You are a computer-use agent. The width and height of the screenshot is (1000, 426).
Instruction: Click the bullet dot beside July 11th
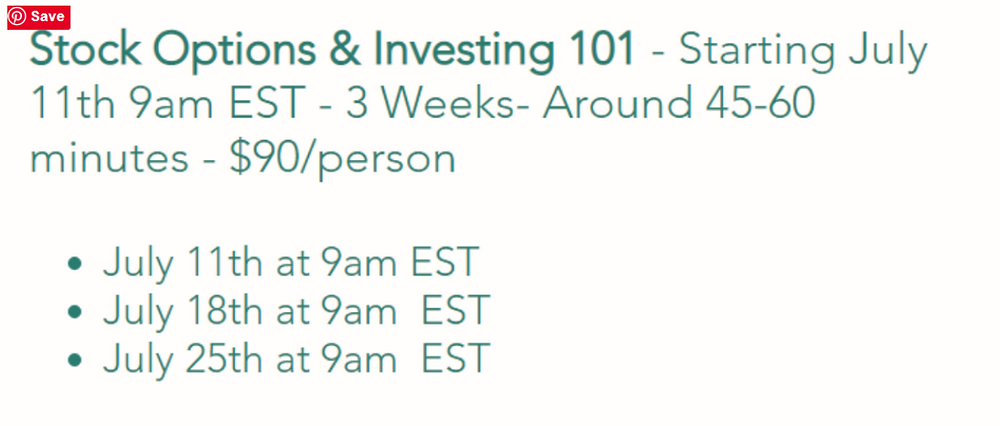tap(75, 264)
